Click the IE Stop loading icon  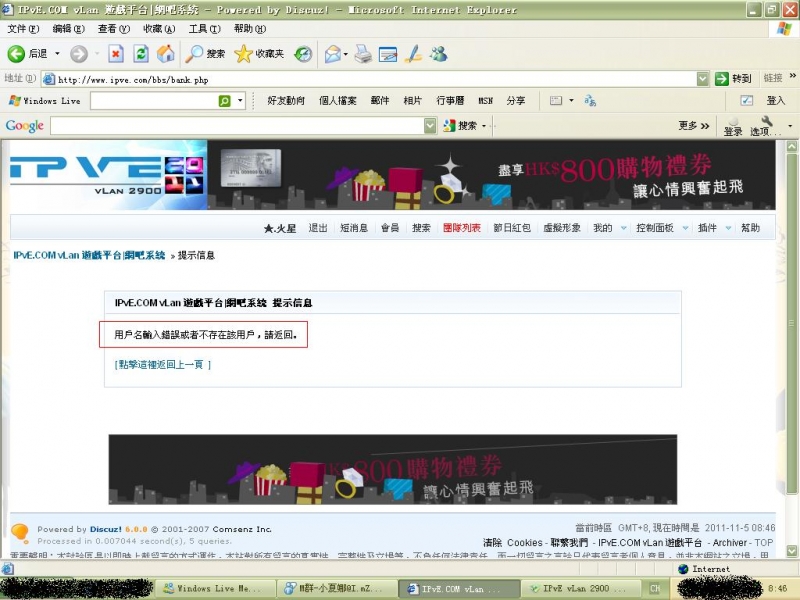[x=116, y=54]
